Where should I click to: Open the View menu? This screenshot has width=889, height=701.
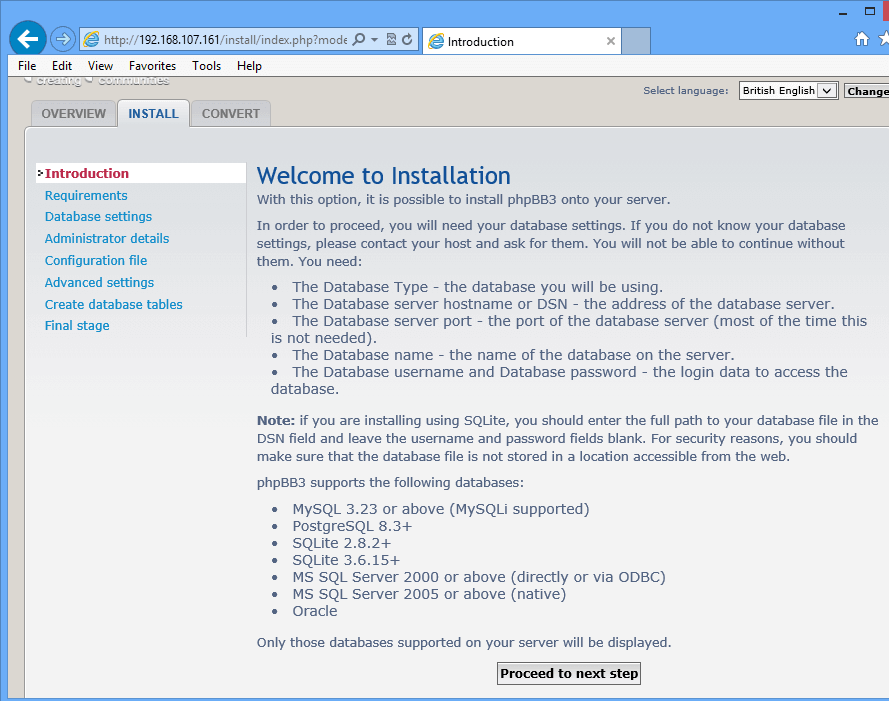pyautogui.click(x=100, y=66)
